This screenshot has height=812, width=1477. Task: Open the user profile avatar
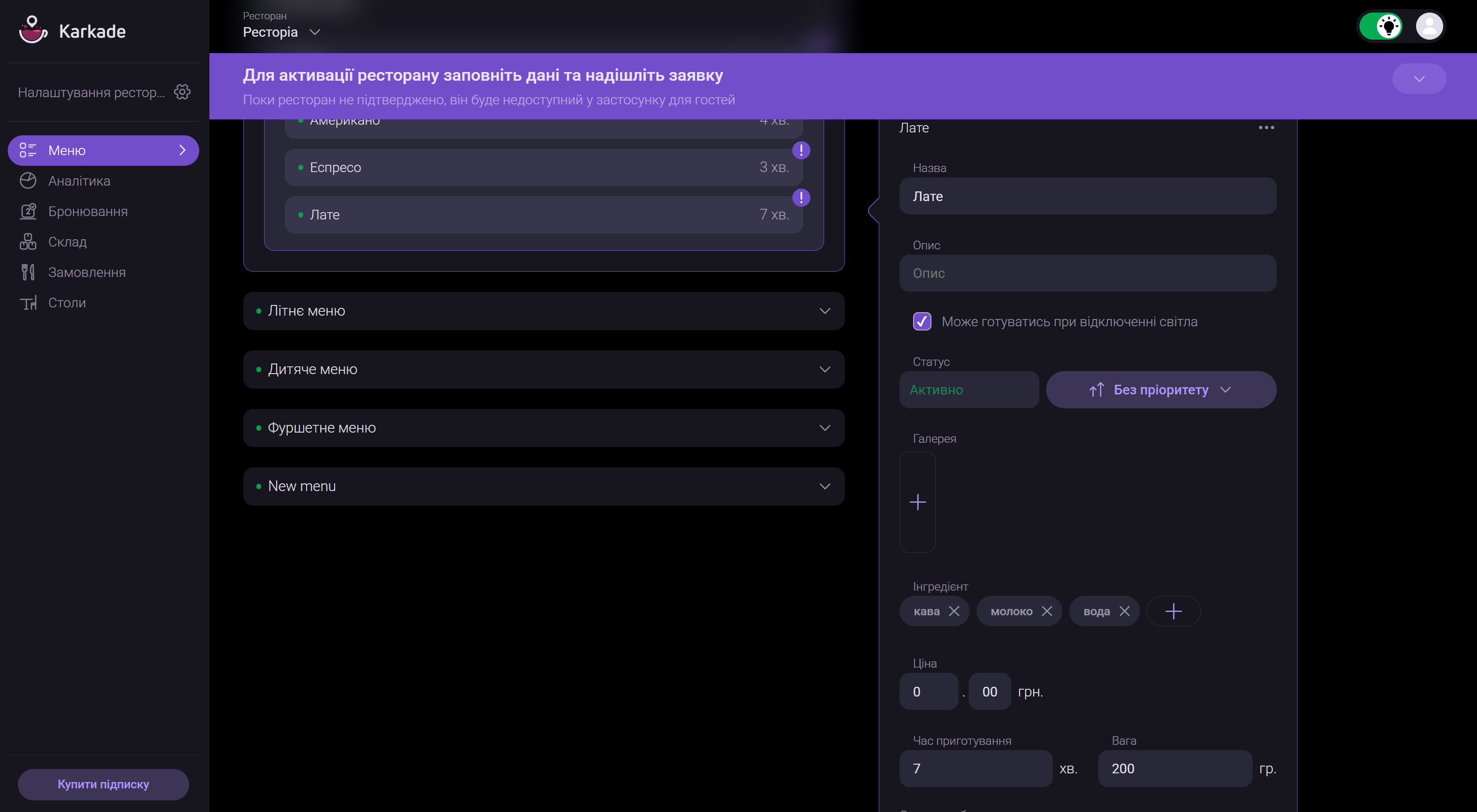click(x=1429, y=26)
